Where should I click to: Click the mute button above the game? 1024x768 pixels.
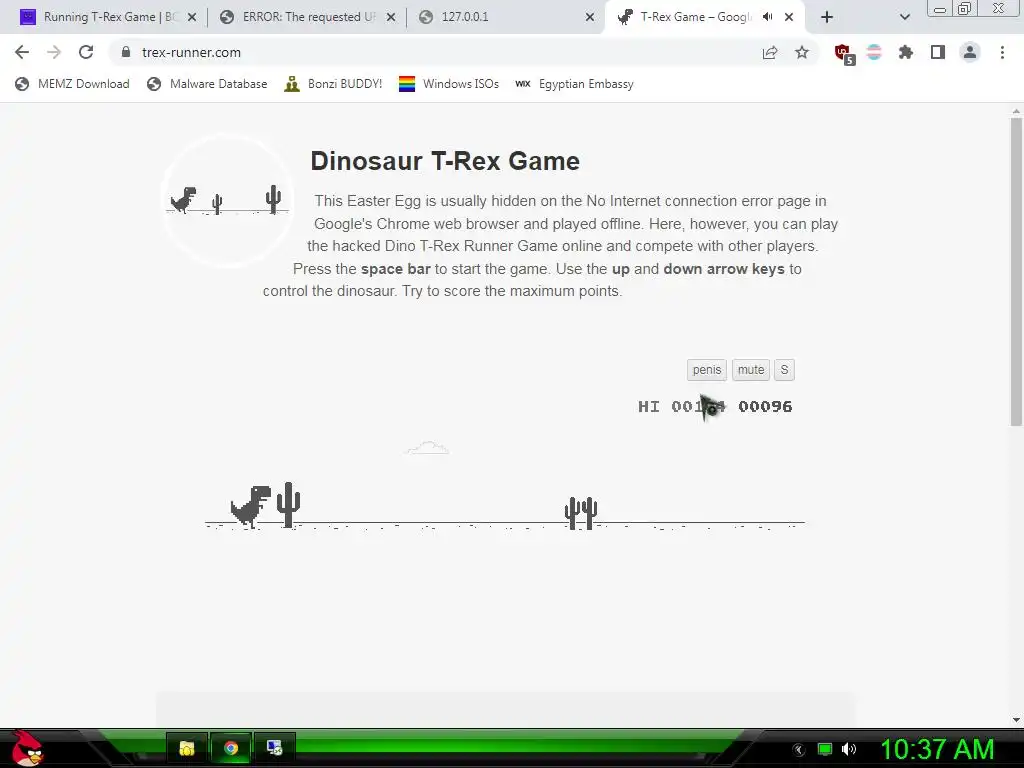coord(750,370)
